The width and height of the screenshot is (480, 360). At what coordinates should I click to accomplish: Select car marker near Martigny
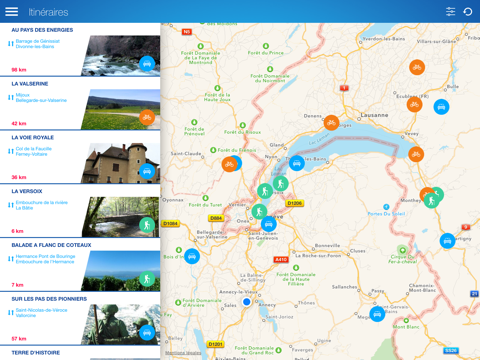[447, 241]
